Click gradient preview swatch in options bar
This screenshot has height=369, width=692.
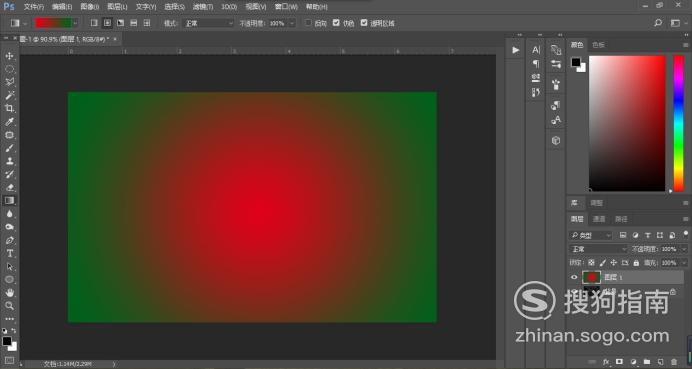53,23
